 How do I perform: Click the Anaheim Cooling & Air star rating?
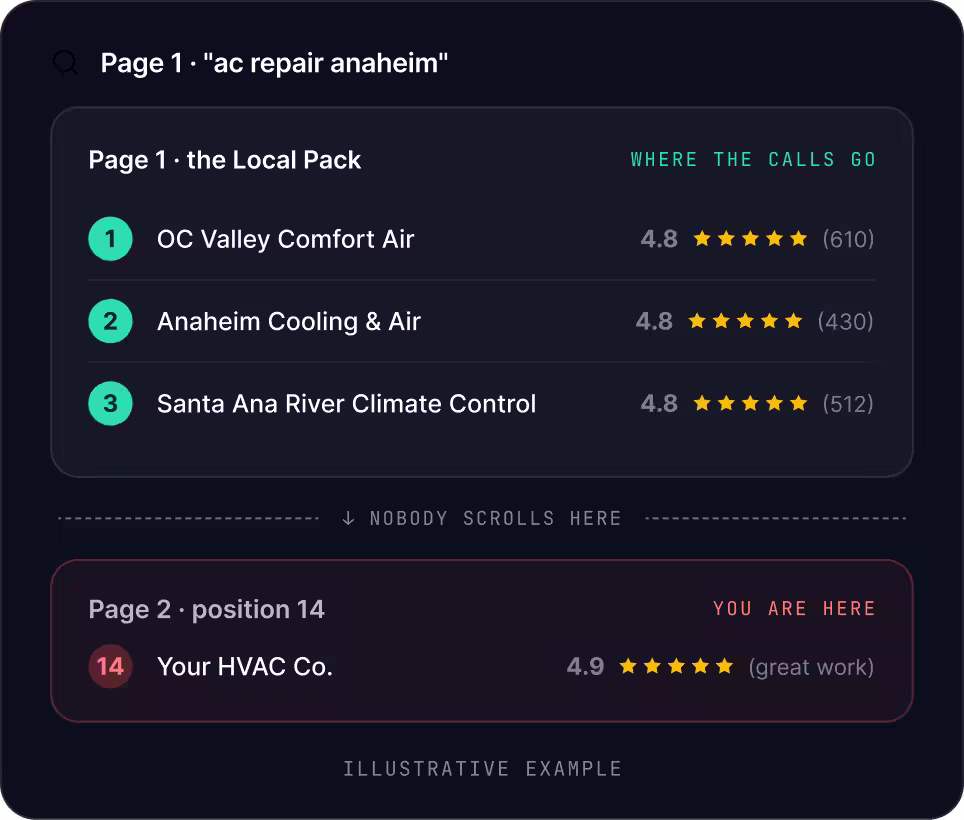coord(745,321)
